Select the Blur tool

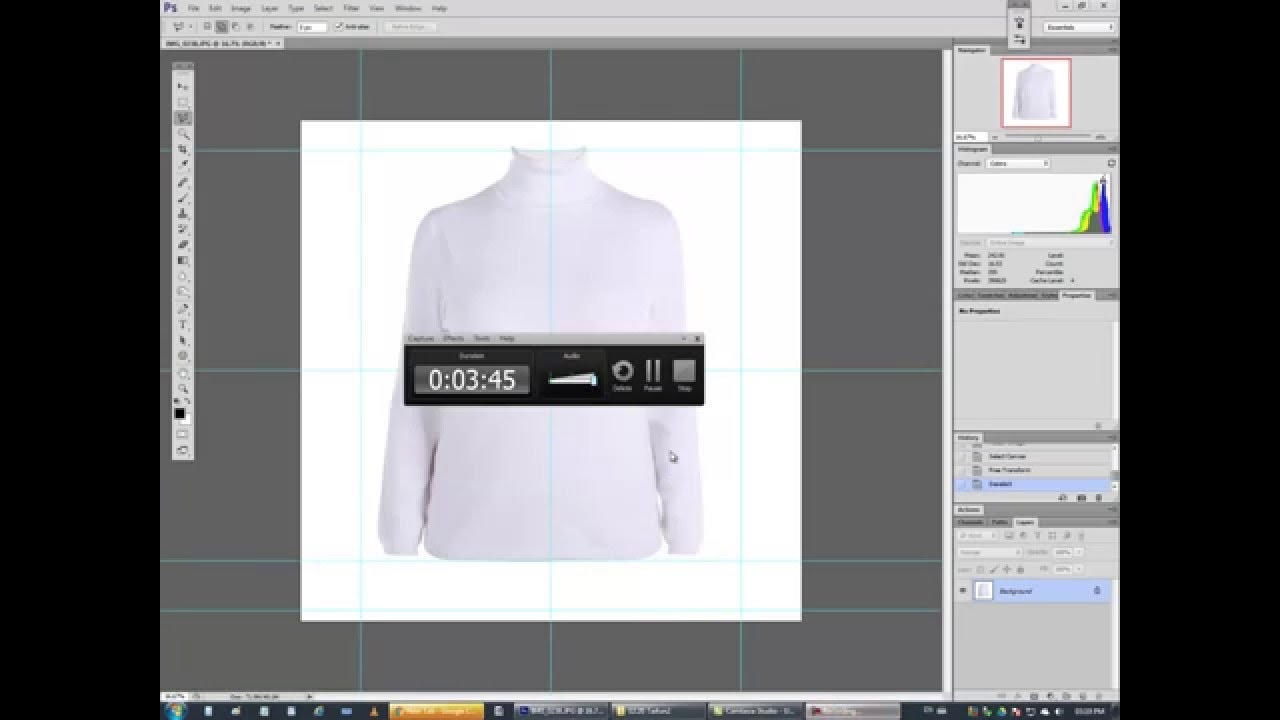point(183,277)
